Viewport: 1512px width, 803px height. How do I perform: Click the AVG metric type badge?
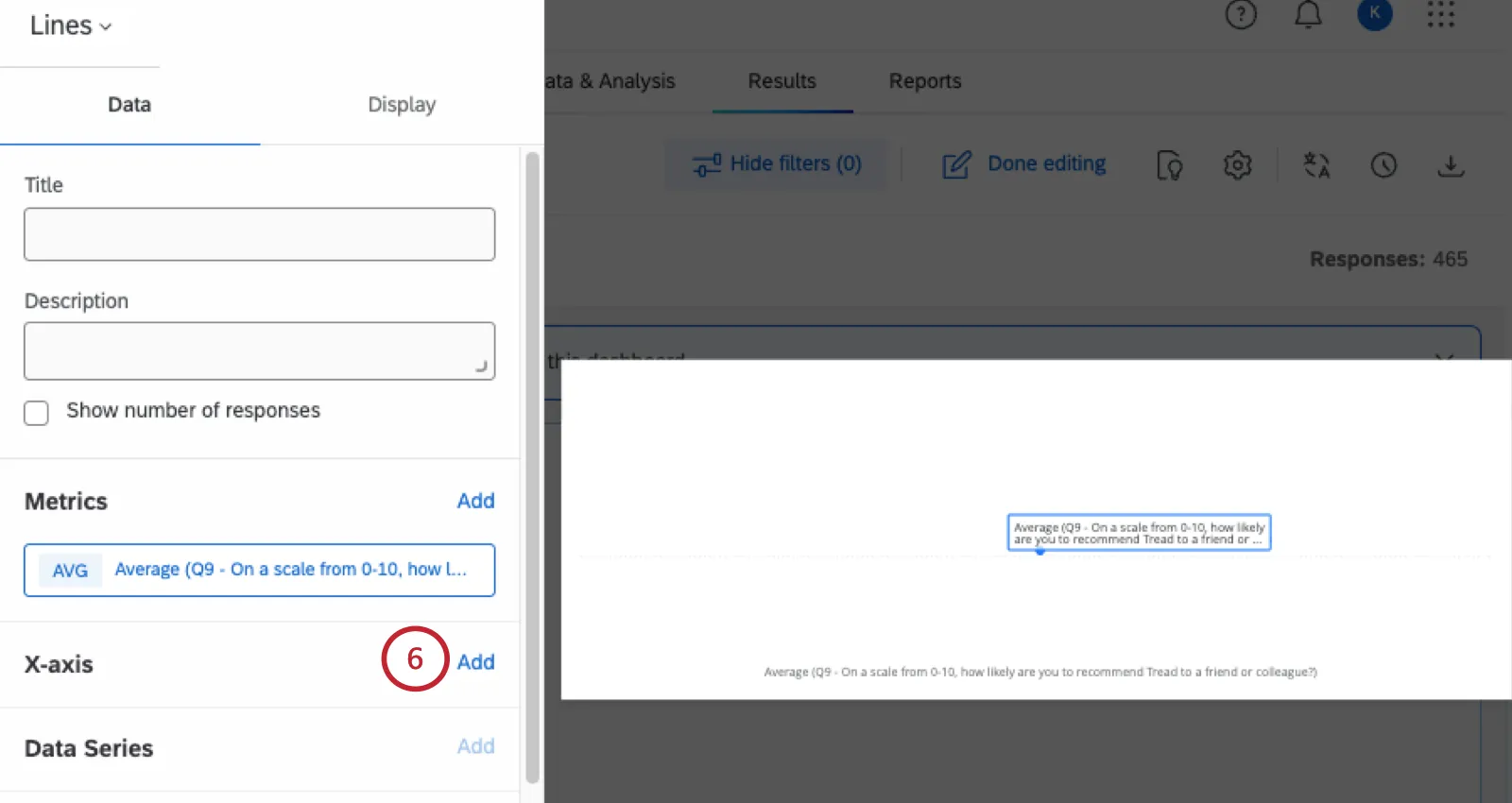tap(70, 571)
